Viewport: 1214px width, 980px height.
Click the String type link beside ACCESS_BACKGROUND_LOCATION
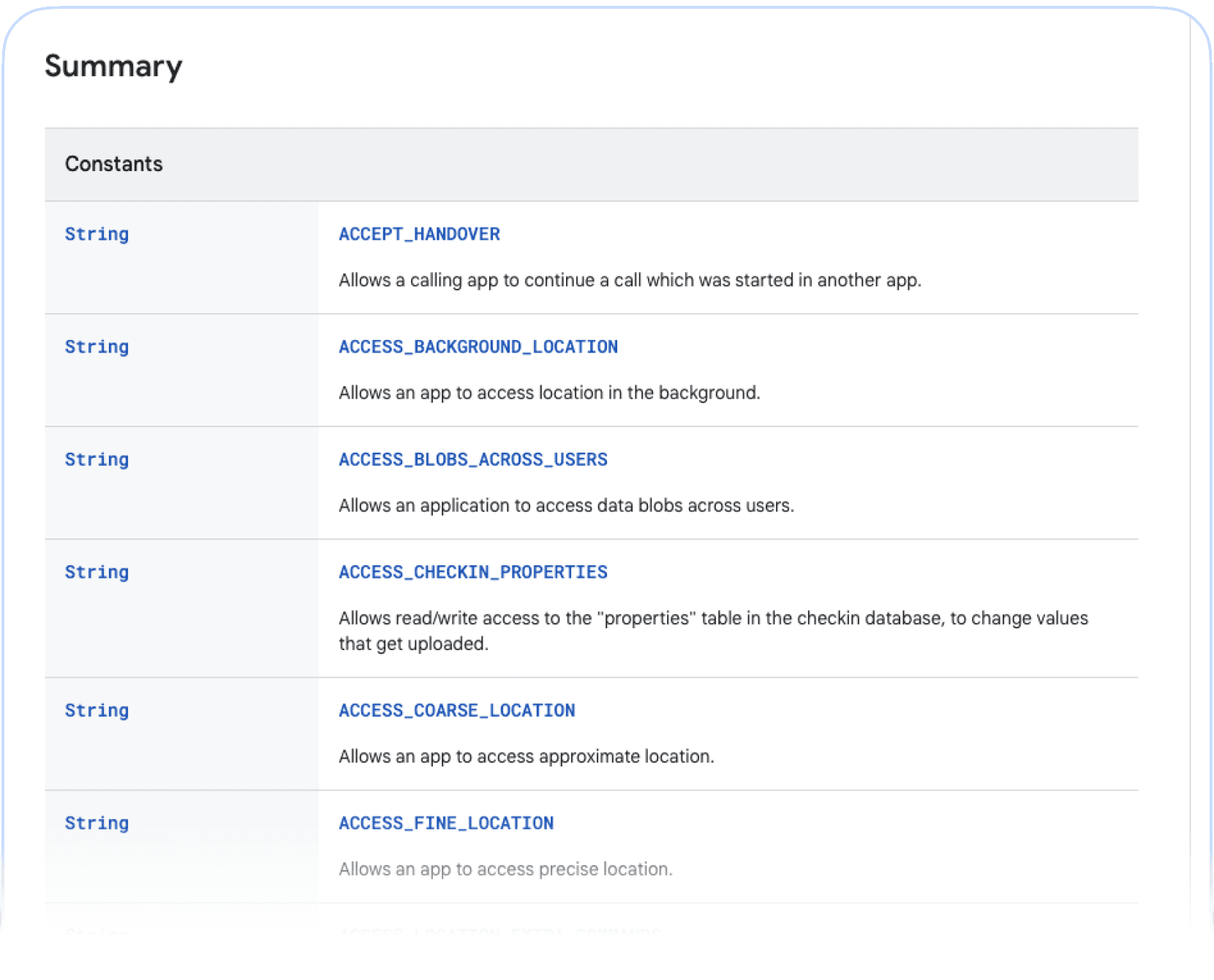pos(97,347)
